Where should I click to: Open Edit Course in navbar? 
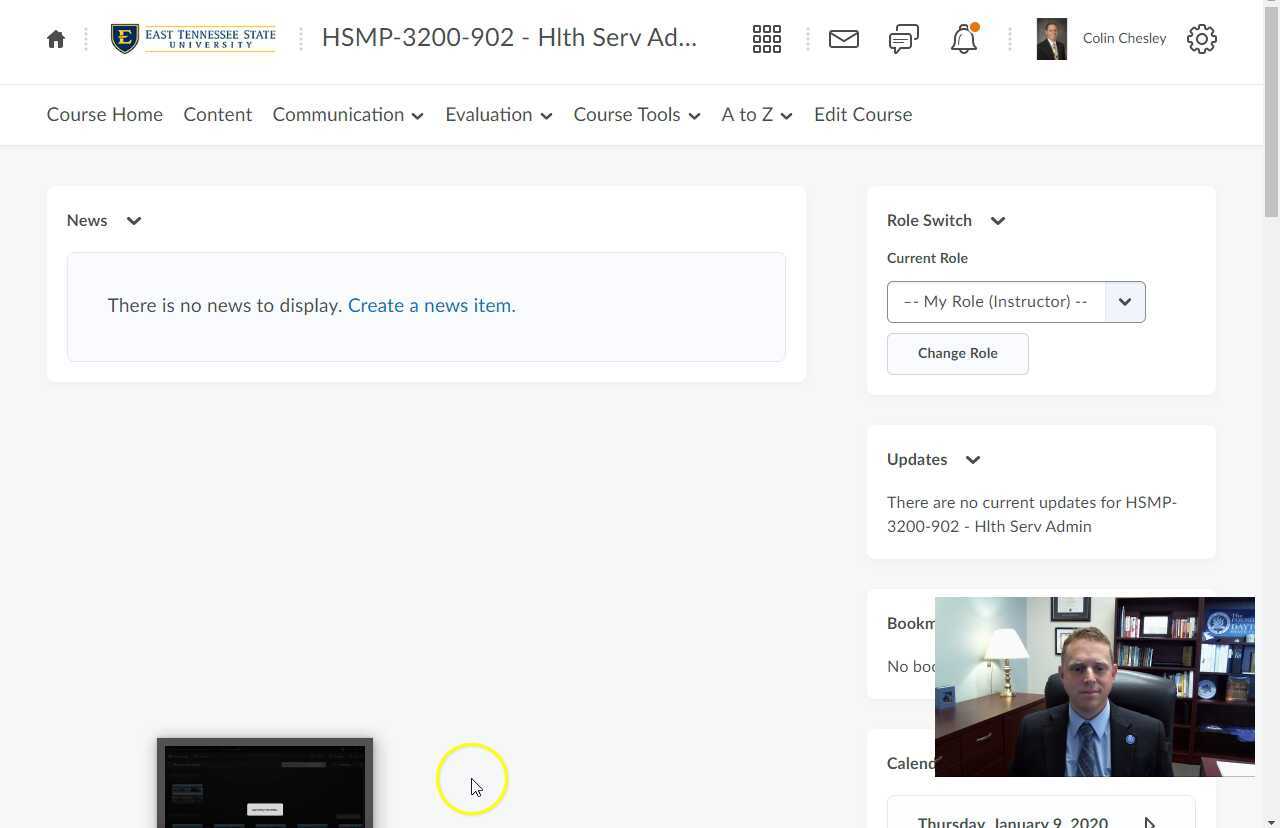click(x=862, y=115)
